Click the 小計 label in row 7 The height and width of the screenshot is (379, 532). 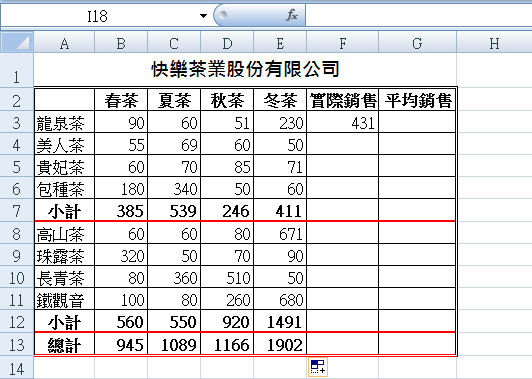[x=64, y=210]
